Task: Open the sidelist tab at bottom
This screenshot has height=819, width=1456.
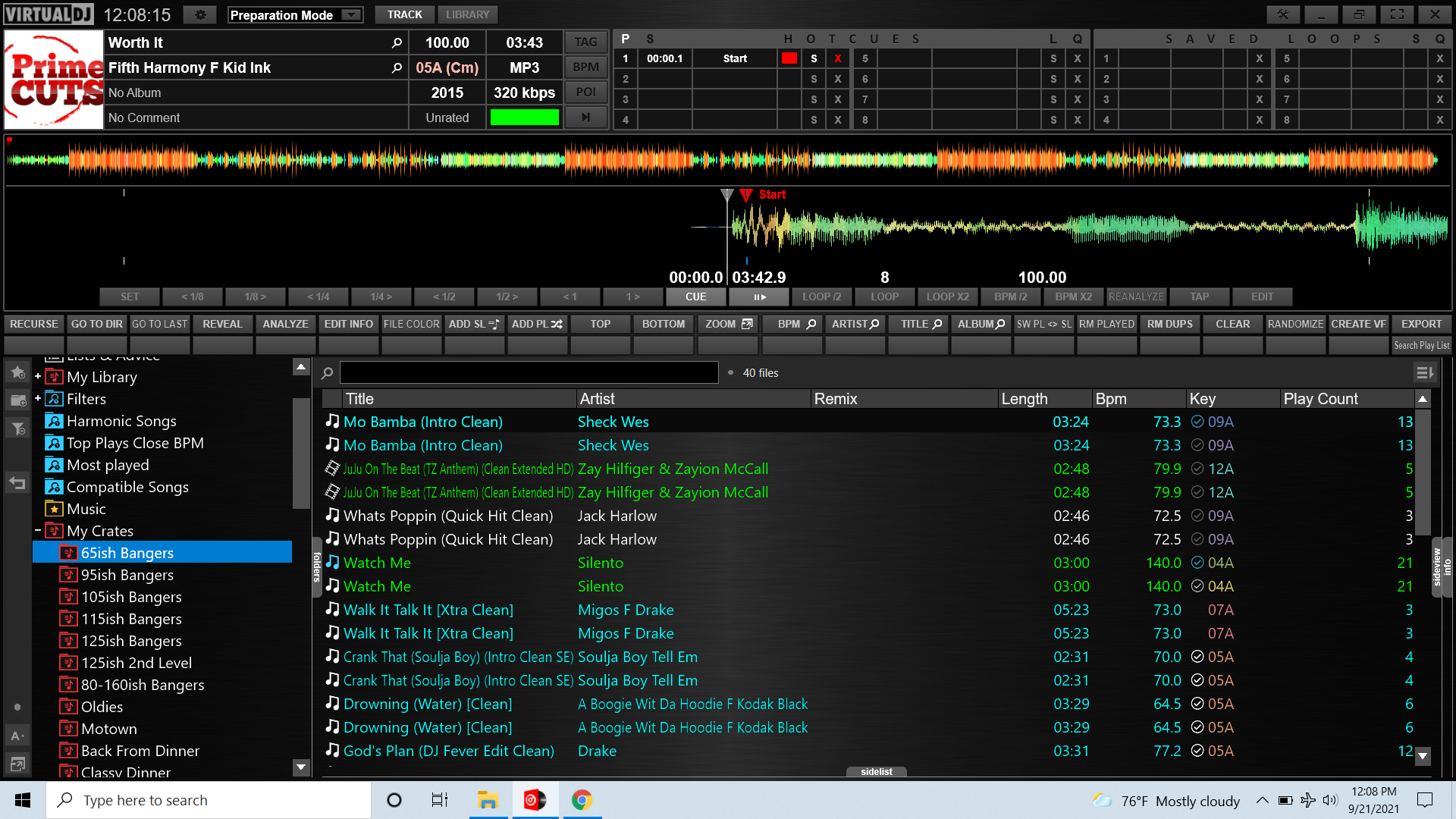Action: 877,771
